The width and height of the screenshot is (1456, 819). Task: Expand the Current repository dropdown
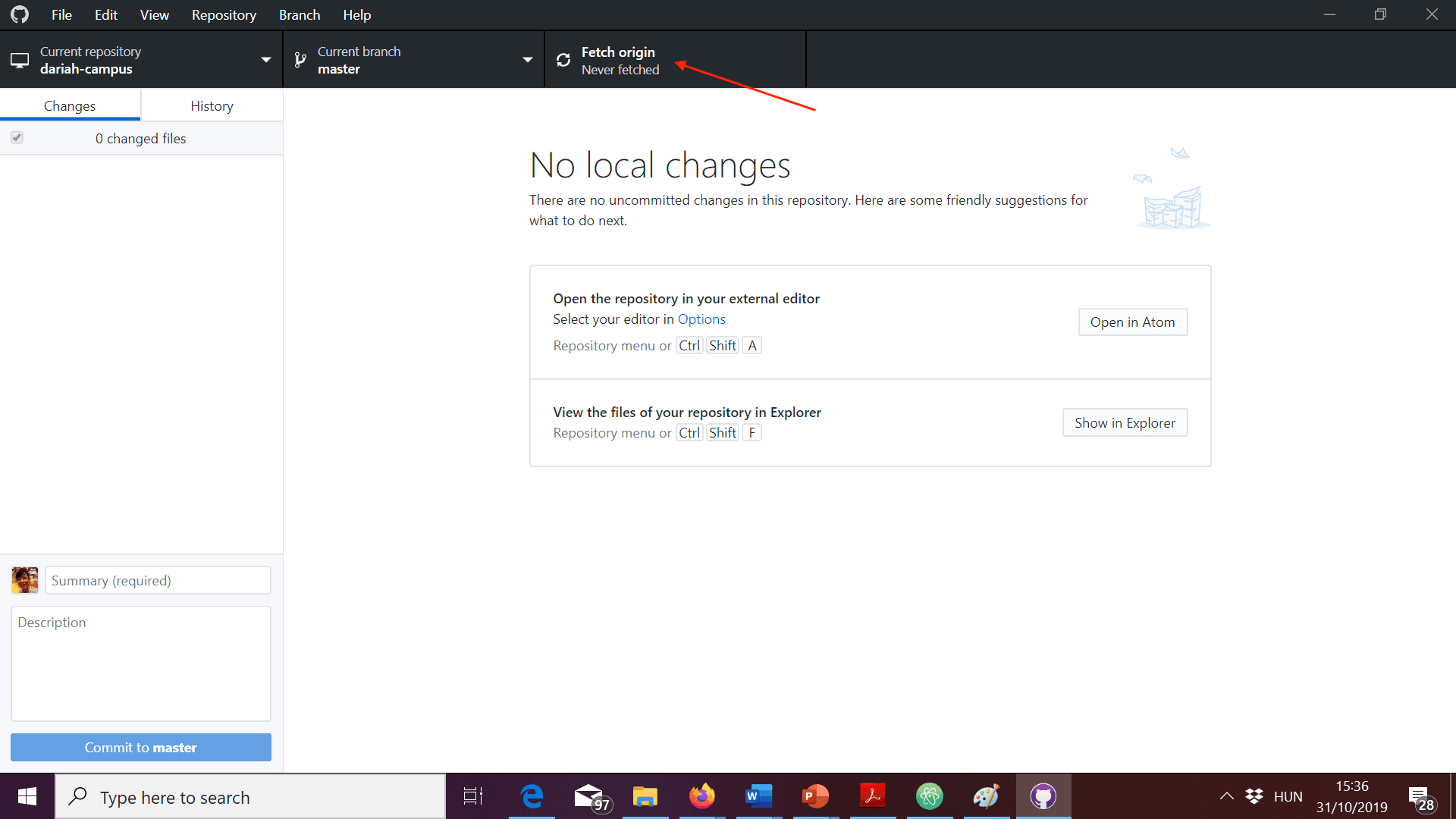(265, 60)
